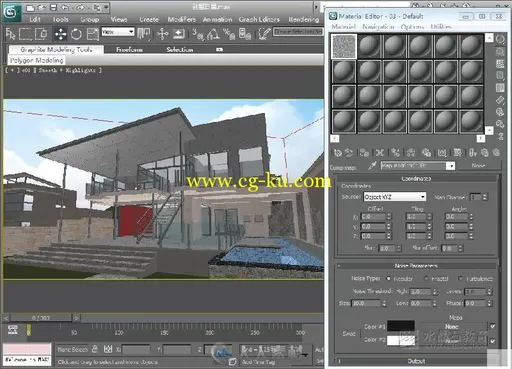Viewport: 512px width, 369px height.
Task: Click the Go to Parent icon
Action: tap(485, 153)
